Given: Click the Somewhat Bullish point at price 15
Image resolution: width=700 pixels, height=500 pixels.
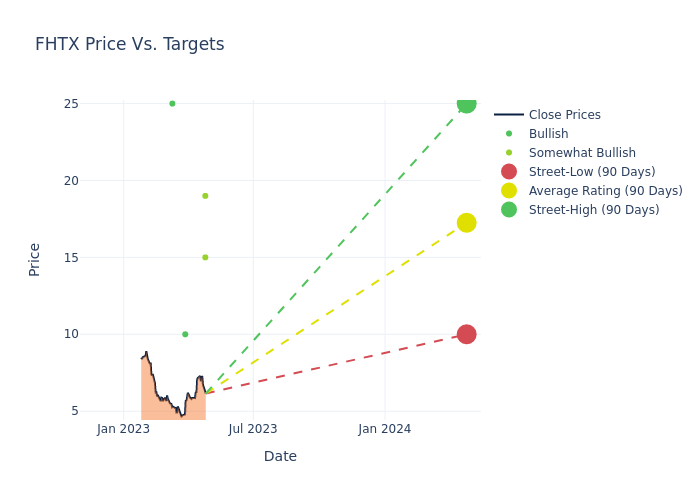Looking at the screenshot, I should pyautogui.click(x=205, y=257).
